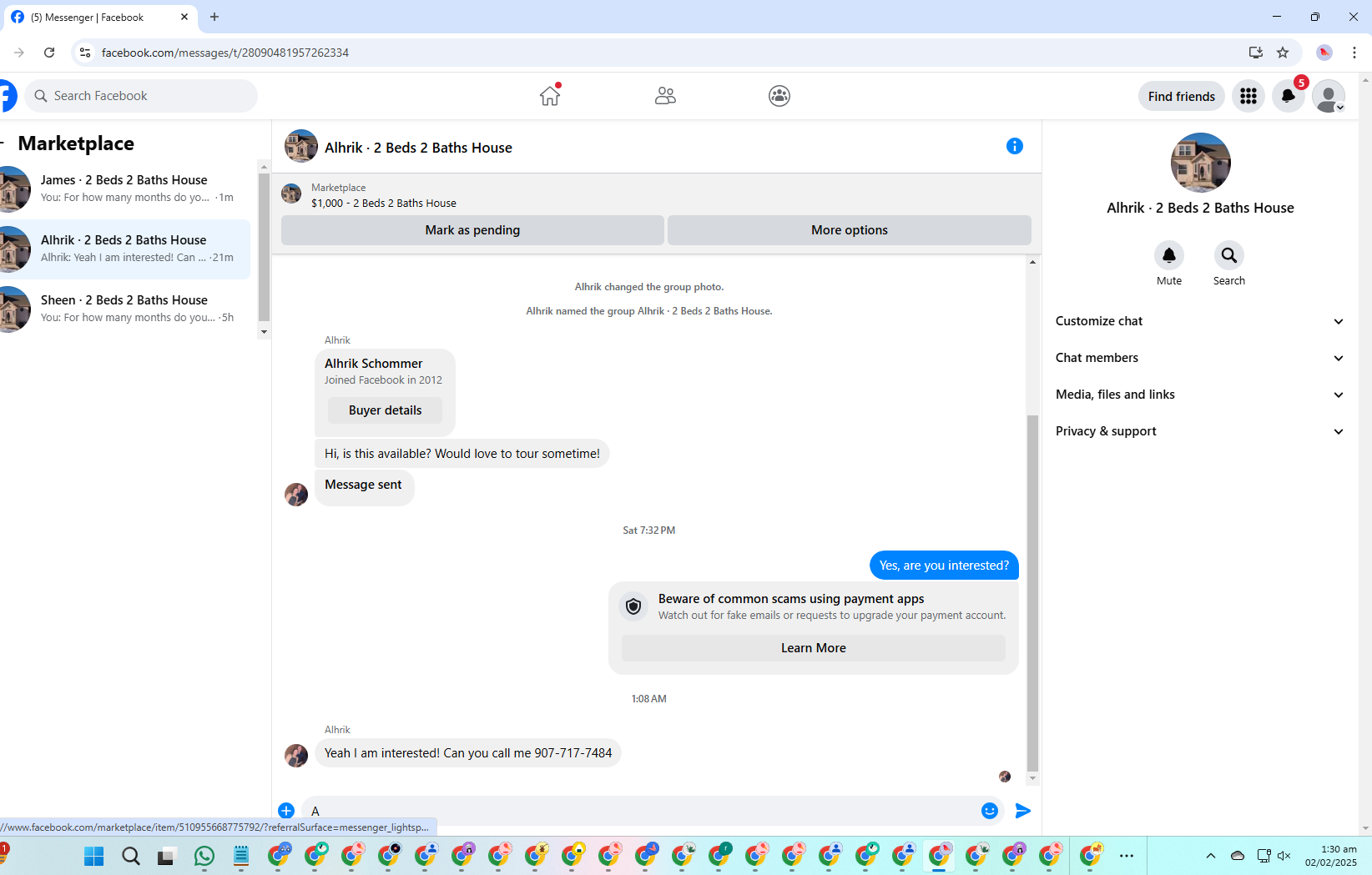Viewport: 1372px width, 875px height.
Task: Select the Alhrik · 2 Beds 2 Baths House chat
Action: pyautogui.click(x=125, y=249)
